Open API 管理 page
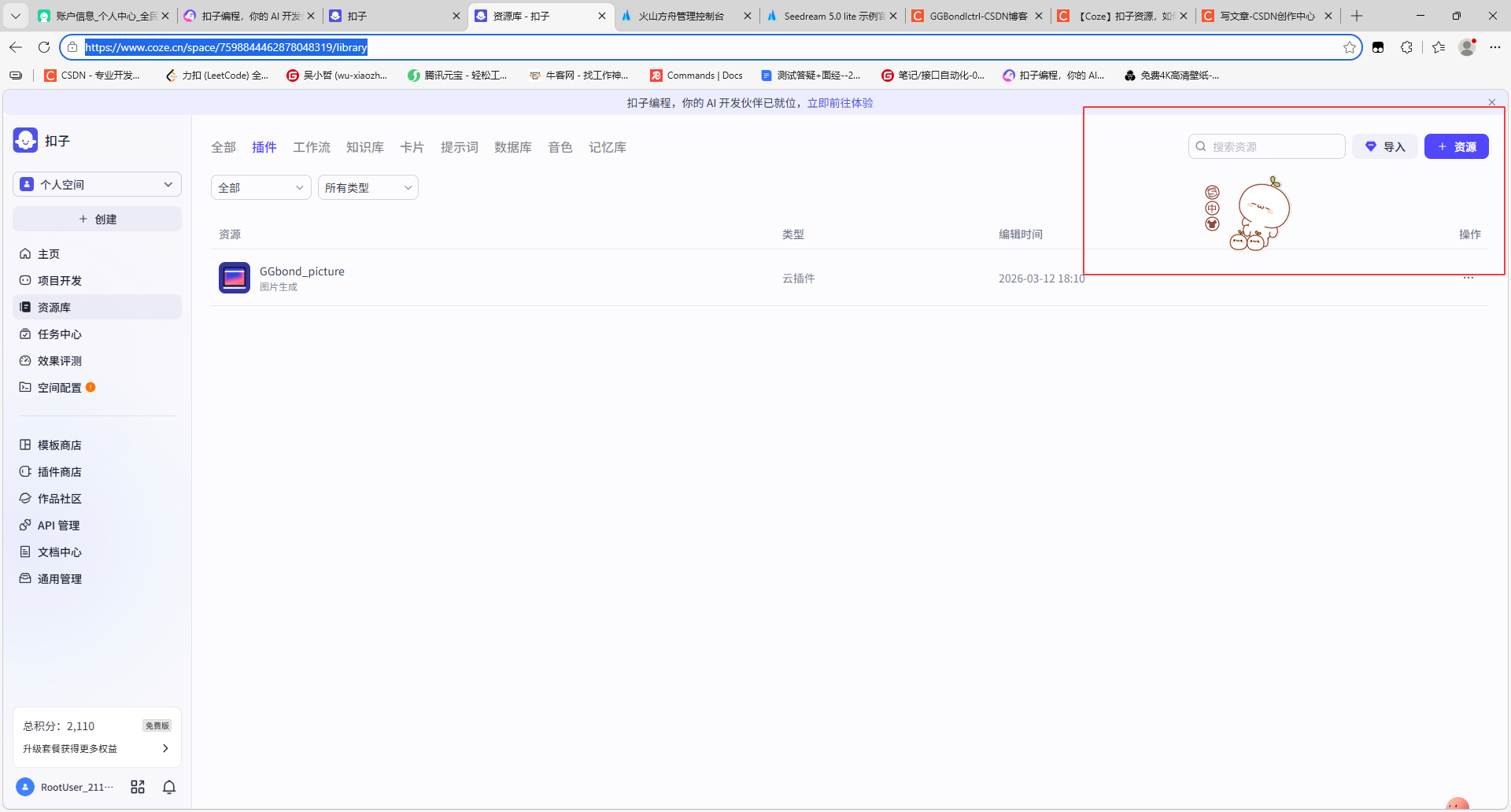 (x=97, y=526)
